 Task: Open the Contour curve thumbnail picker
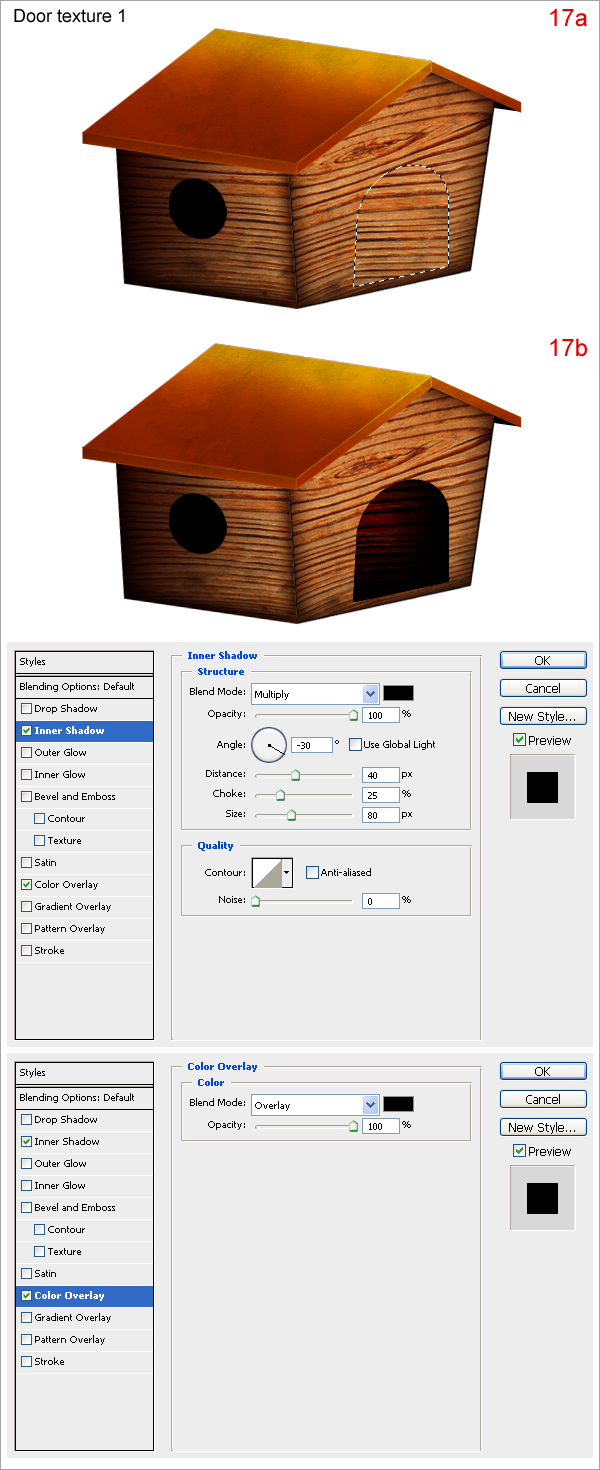point(266,872)
